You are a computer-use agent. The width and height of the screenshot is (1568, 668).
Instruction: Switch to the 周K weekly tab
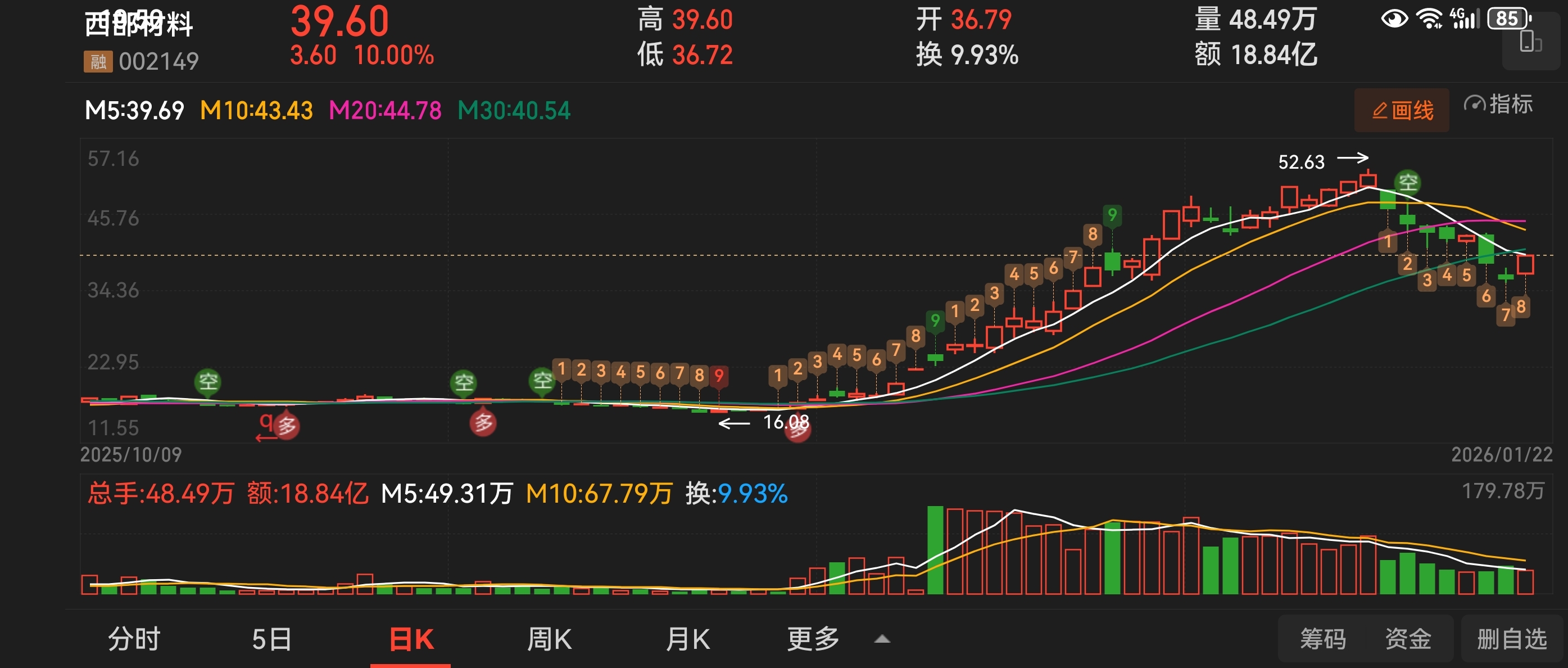[549, 639]
